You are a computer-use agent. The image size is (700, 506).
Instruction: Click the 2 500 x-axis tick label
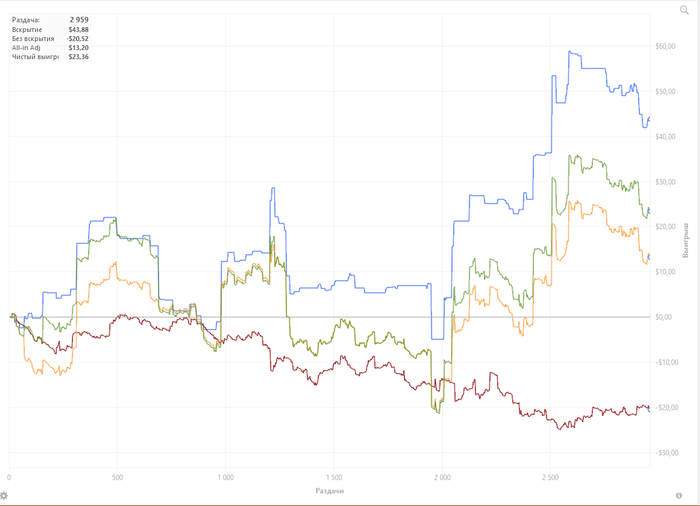click(x=549, y=479)
